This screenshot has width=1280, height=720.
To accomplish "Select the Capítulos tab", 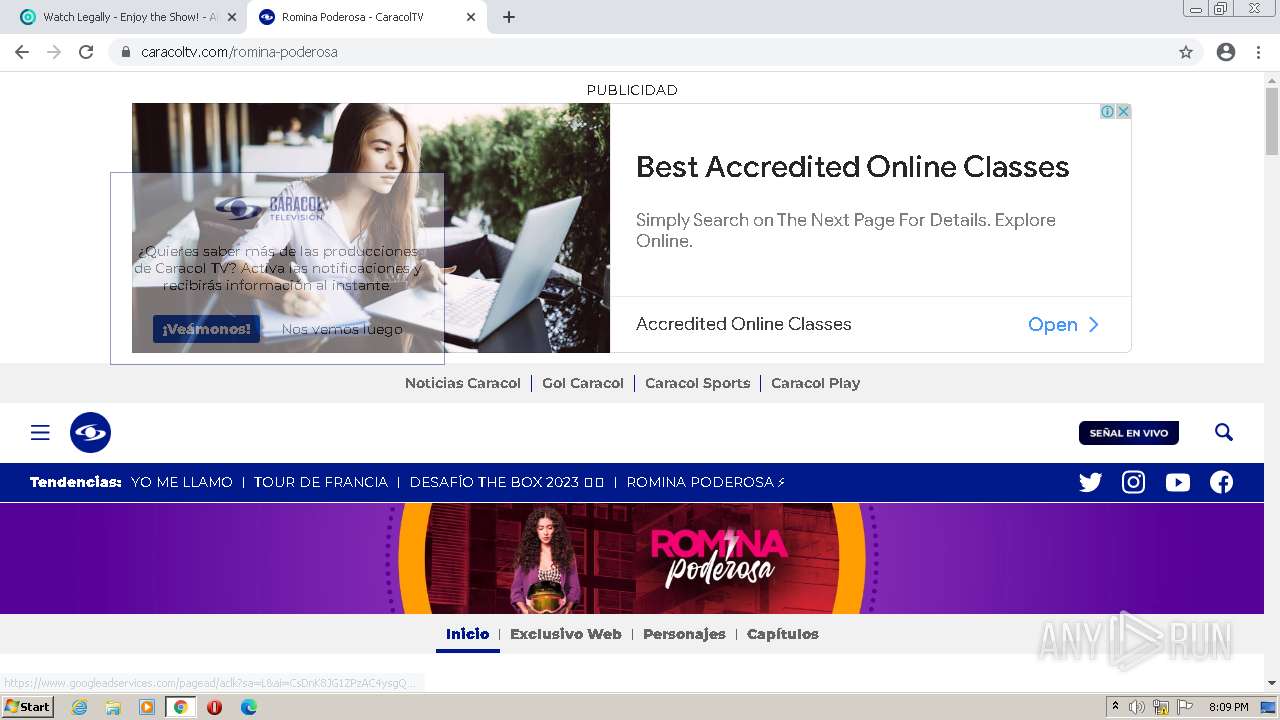I will pos(782,634).
